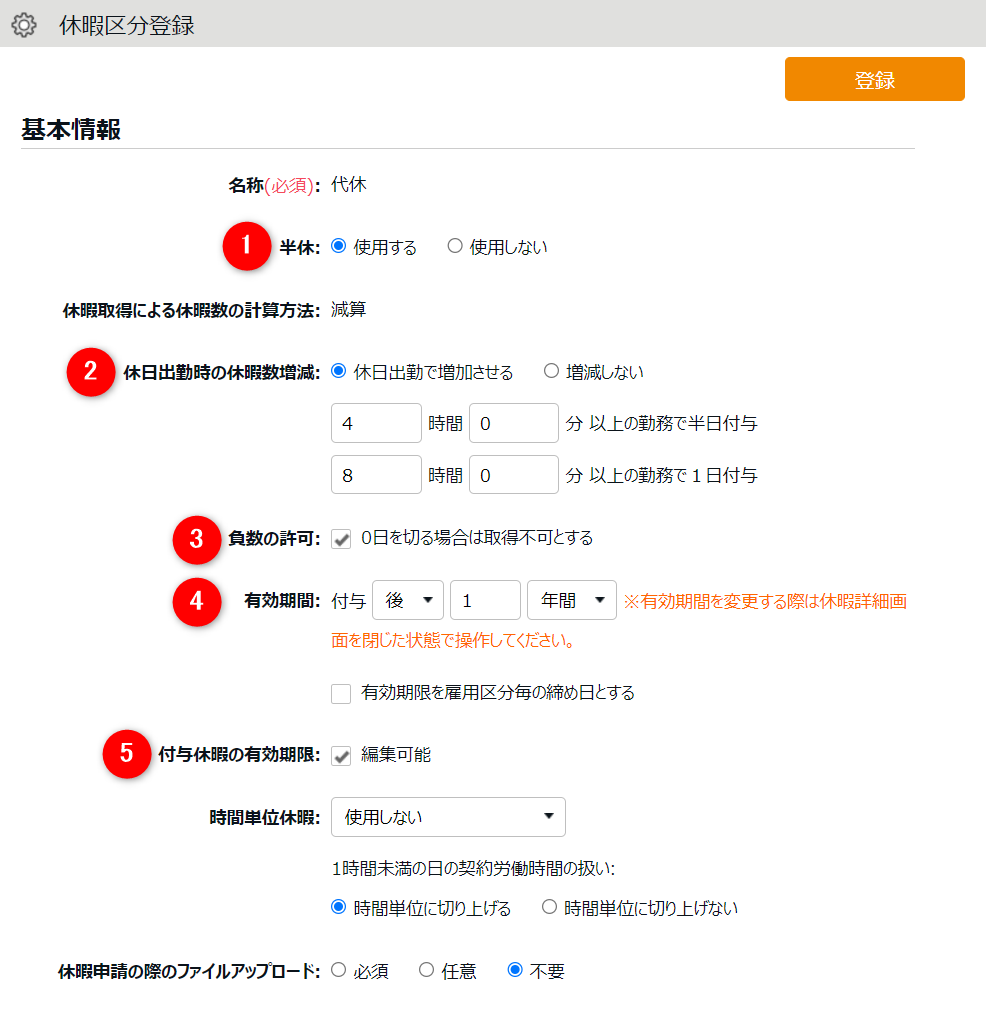The image size is (986, 1017).
Task: Click the red number 1 marker
Action: tap(247, 246)
